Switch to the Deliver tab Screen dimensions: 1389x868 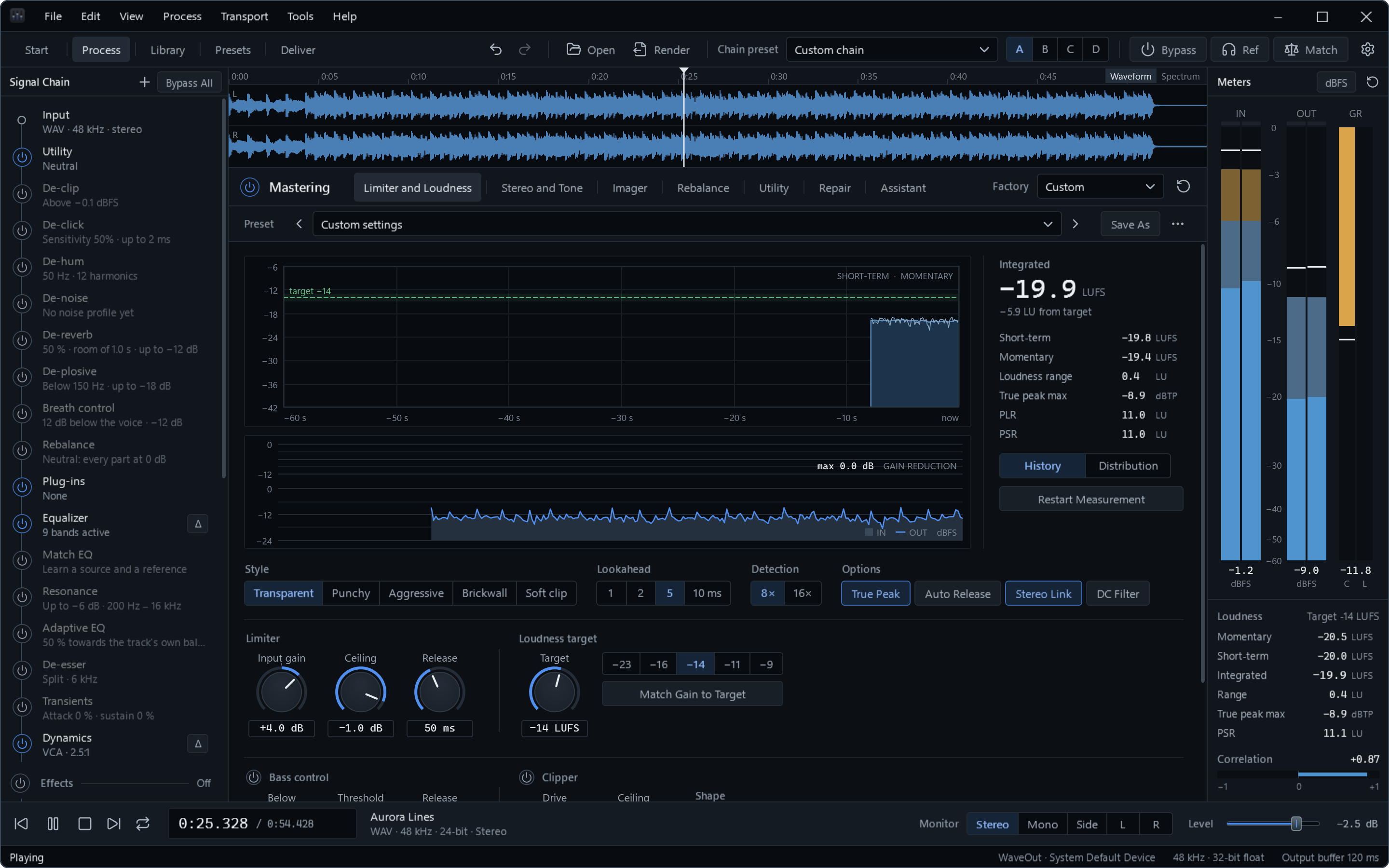click(x=298, y=50)
